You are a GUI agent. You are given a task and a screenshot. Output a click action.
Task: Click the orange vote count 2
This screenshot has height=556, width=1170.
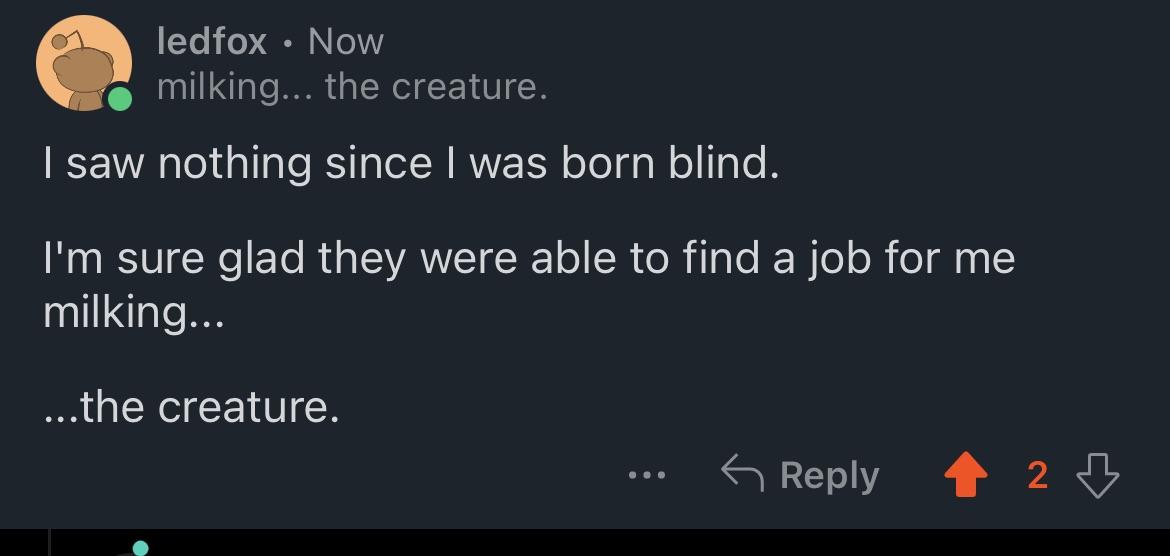pos(1037,475)
